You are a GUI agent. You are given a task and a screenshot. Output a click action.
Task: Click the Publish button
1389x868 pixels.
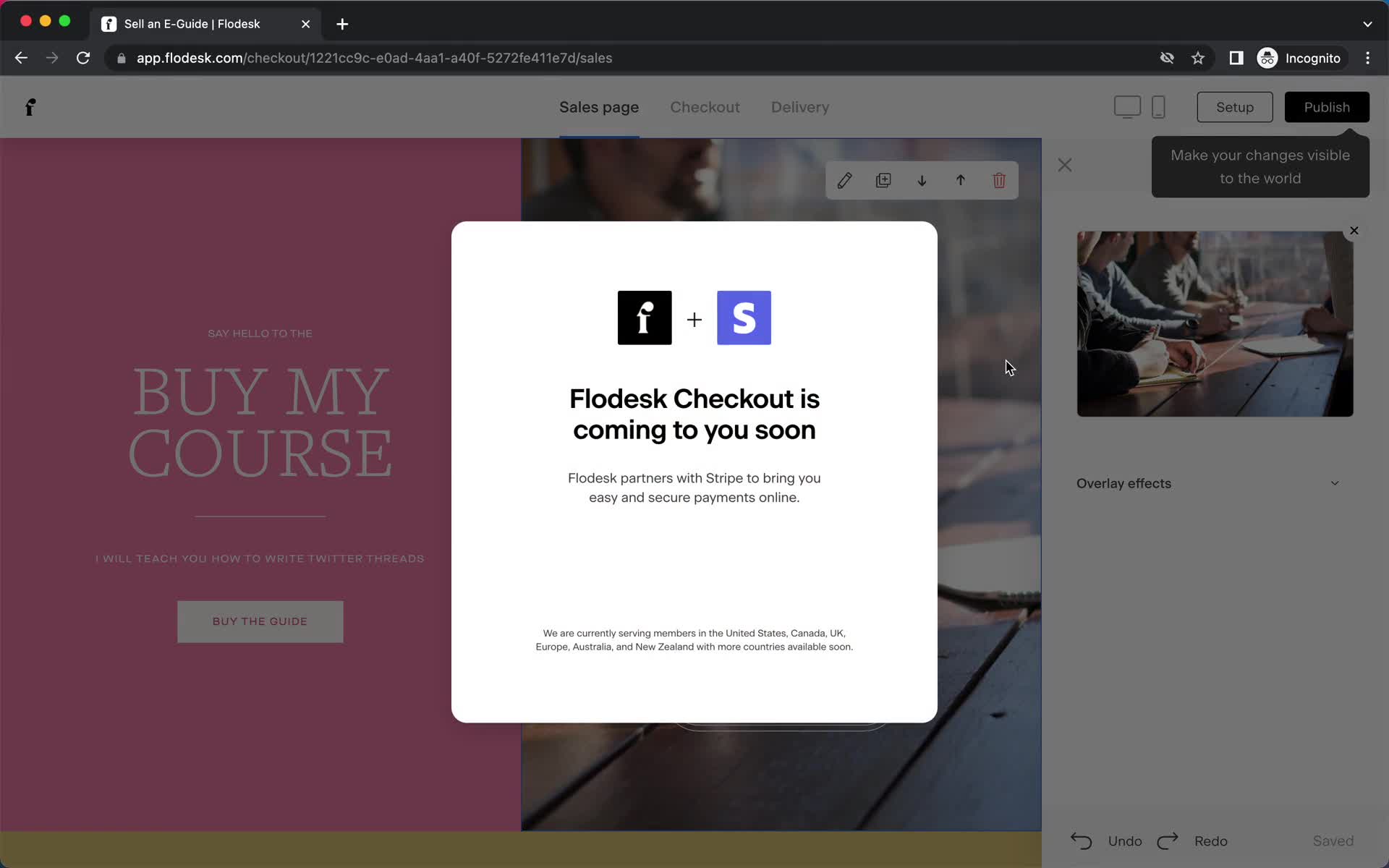[x=1326, y=107]
